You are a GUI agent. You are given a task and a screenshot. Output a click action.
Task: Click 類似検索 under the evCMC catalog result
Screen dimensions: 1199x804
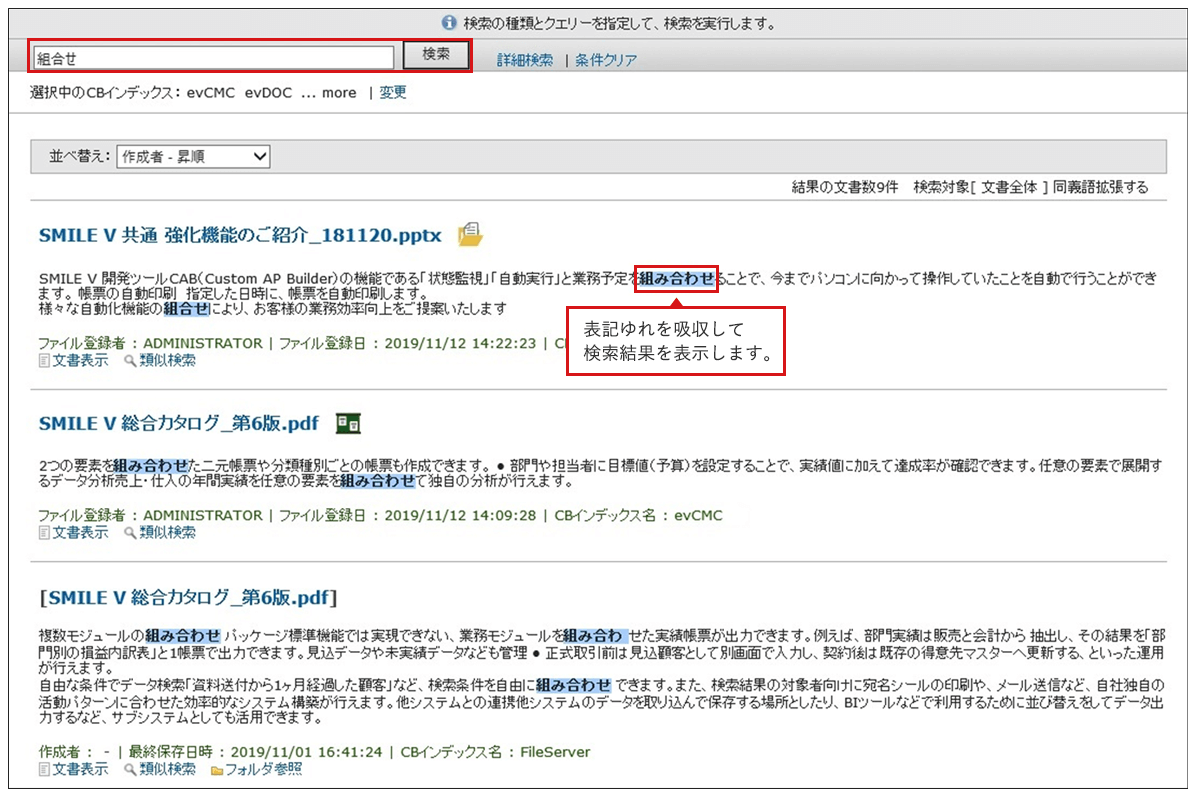[167, 532]
